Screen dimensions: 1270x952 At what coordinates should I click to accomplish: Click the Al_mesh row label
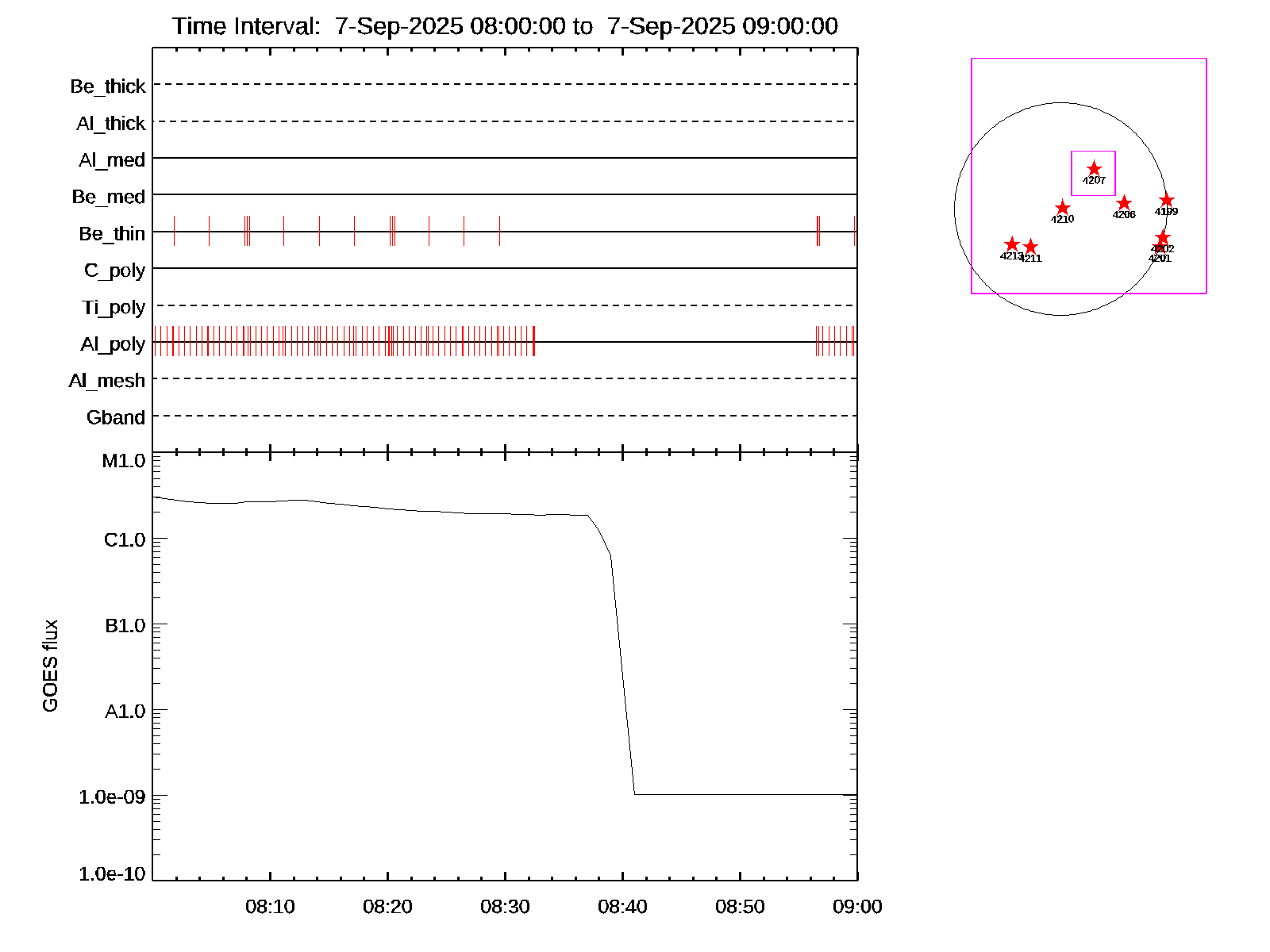click(107, 382)
